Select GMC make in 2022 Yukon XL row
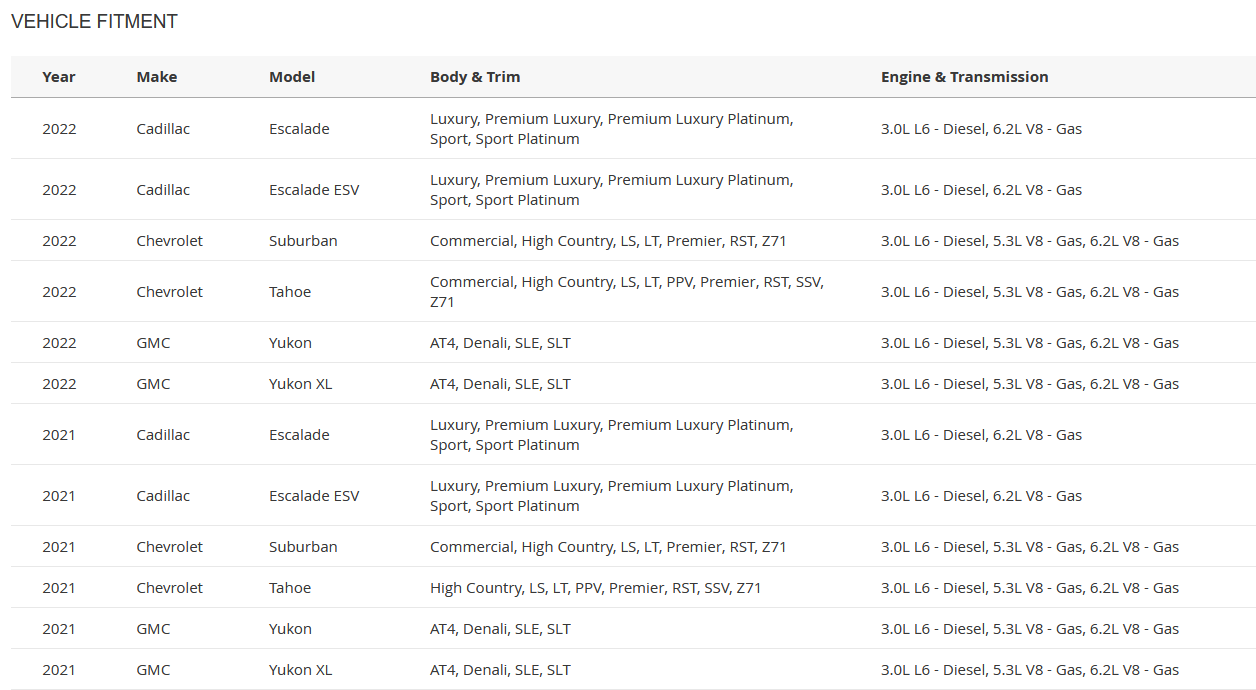The height and width of the screenshot is (690, 1256). click(x=154, y=384)
